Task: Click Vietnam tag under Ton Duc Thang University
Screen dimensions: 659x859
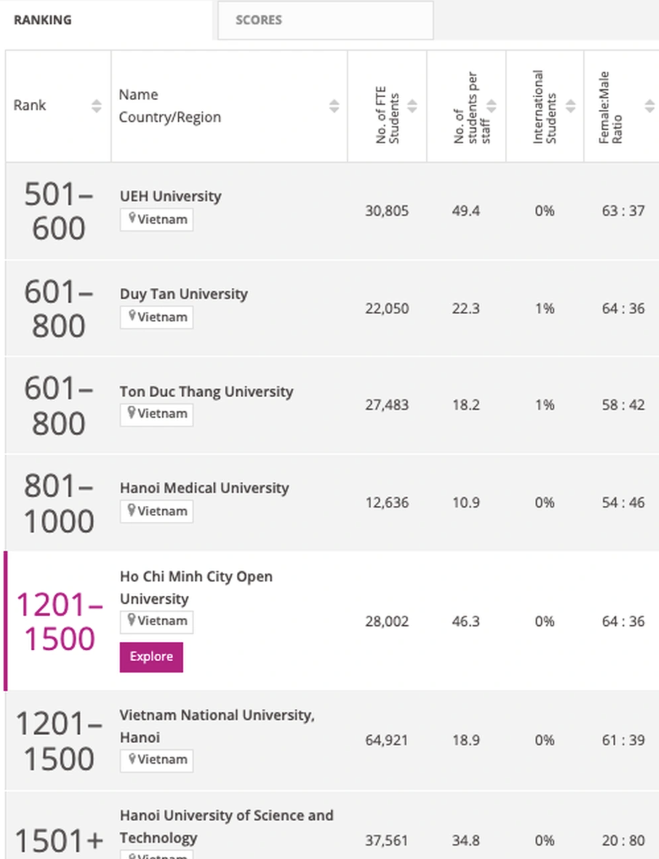Action: 157,414
